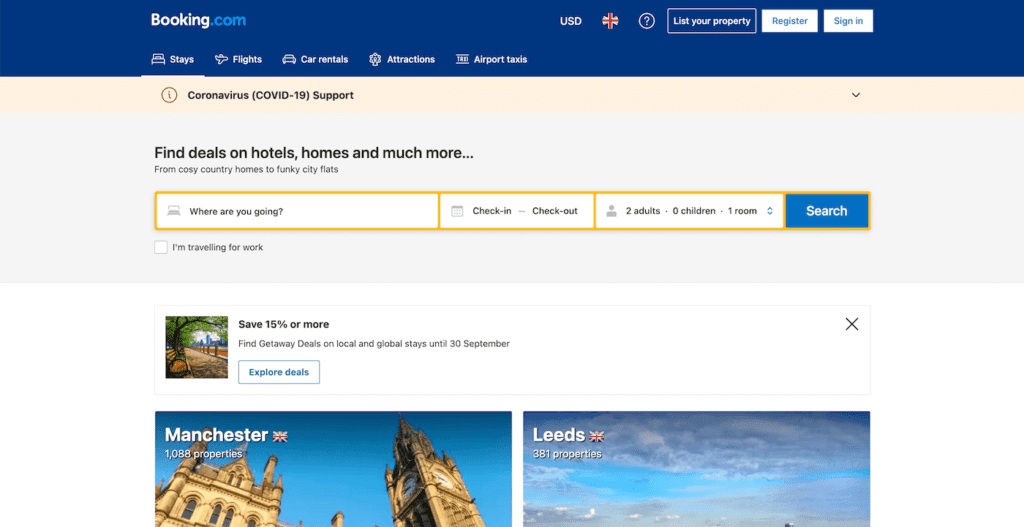Open the USD currency selector
This screenshot has width=1024, height=527.
tap(570, 21)
